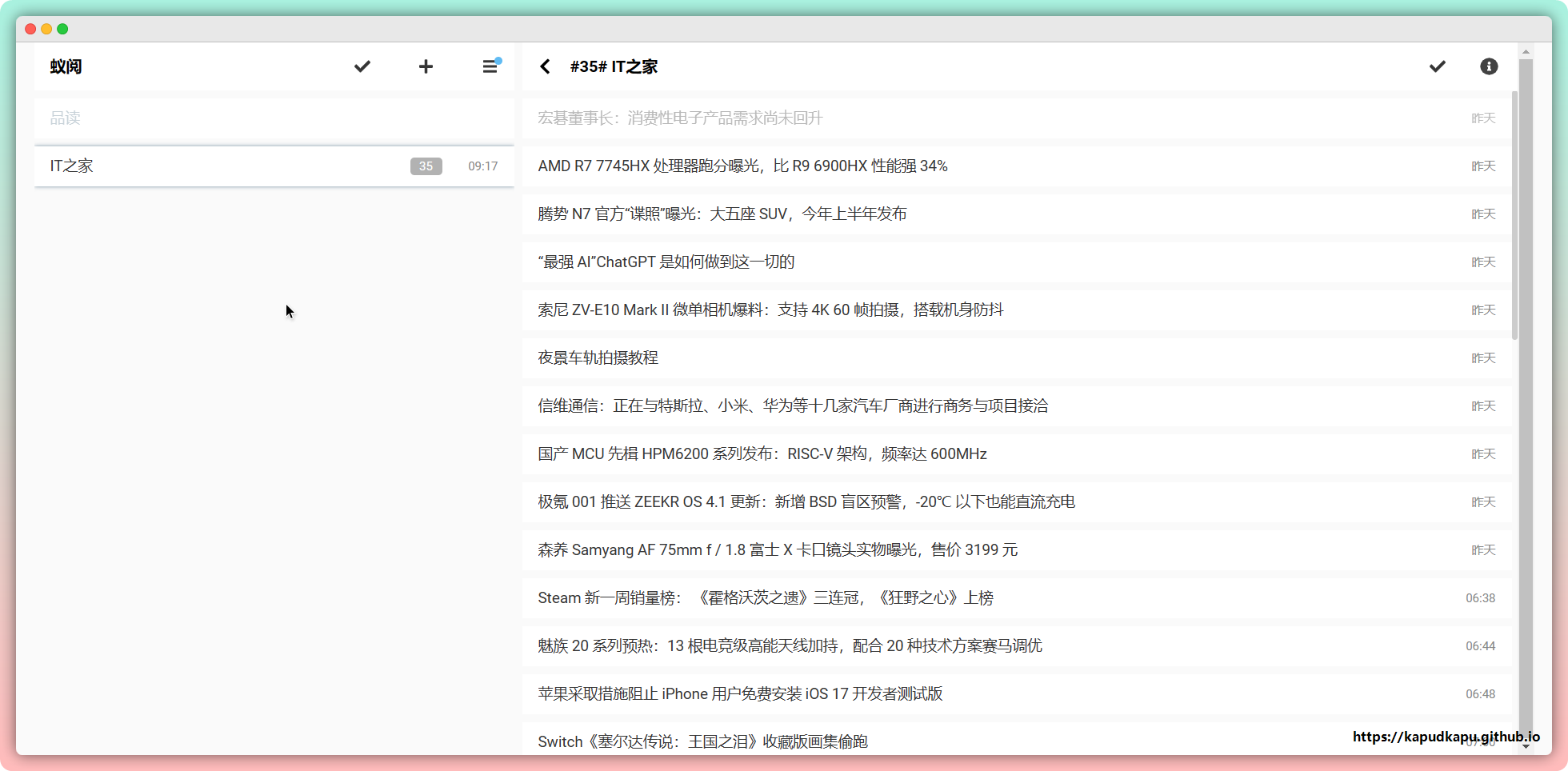
Task: Mark all feeds as read in sidebar
Action: pyautogui.click(x=362, y=66)
